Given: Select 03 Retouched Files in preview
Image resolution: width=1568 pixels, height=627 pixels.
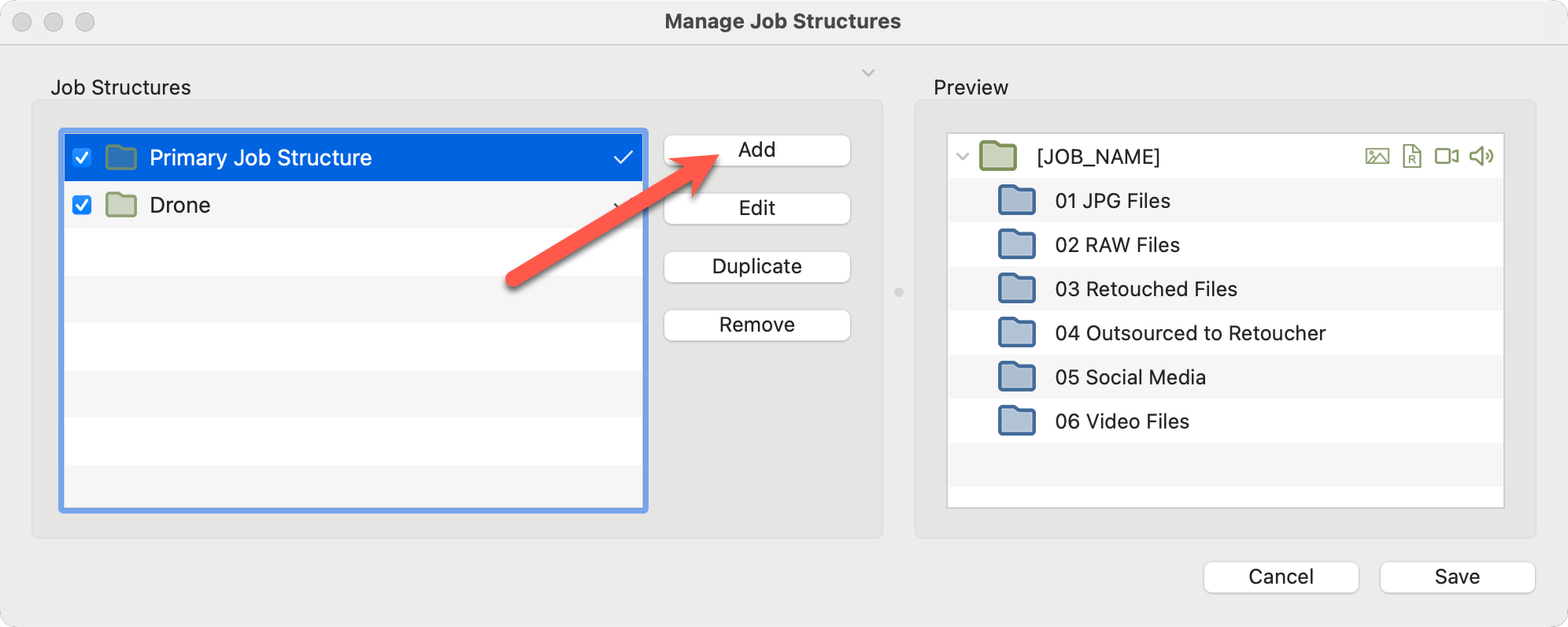Looking at the screenshot, I should [1145, 289].
